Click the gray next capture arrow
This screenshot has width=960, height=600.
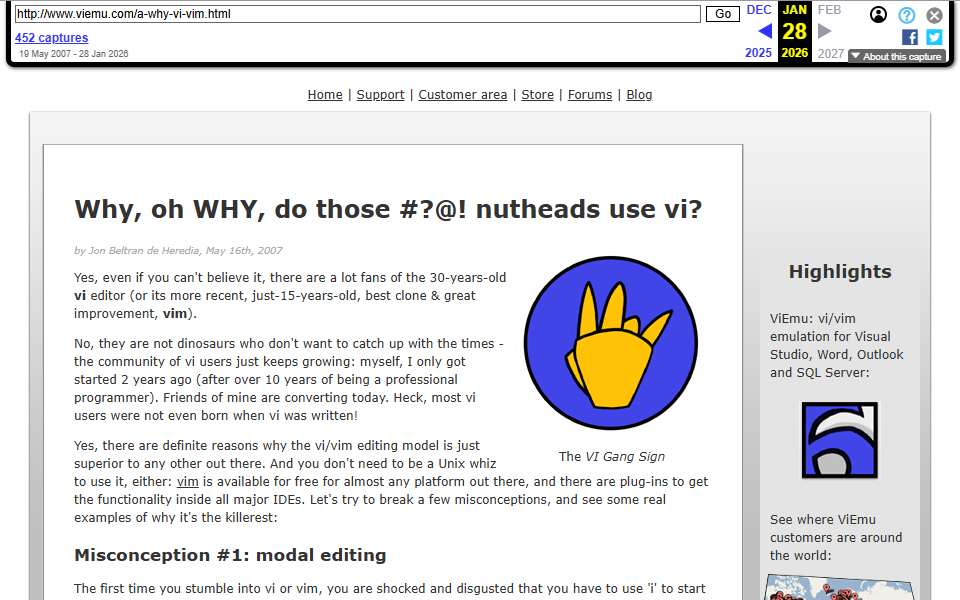(824, 31)
